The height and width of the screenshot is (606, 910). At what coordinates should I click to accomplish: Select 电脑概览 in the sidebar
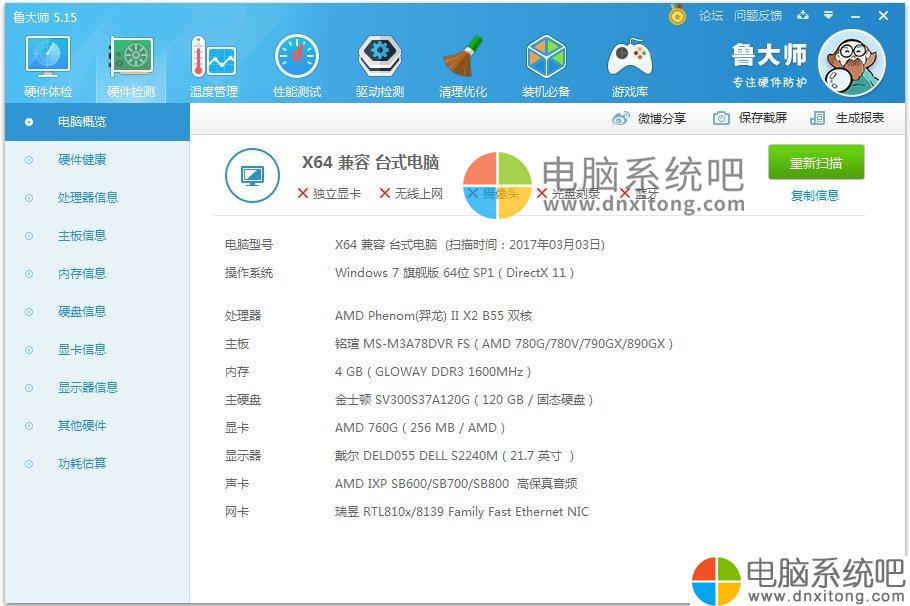(97, 122)
